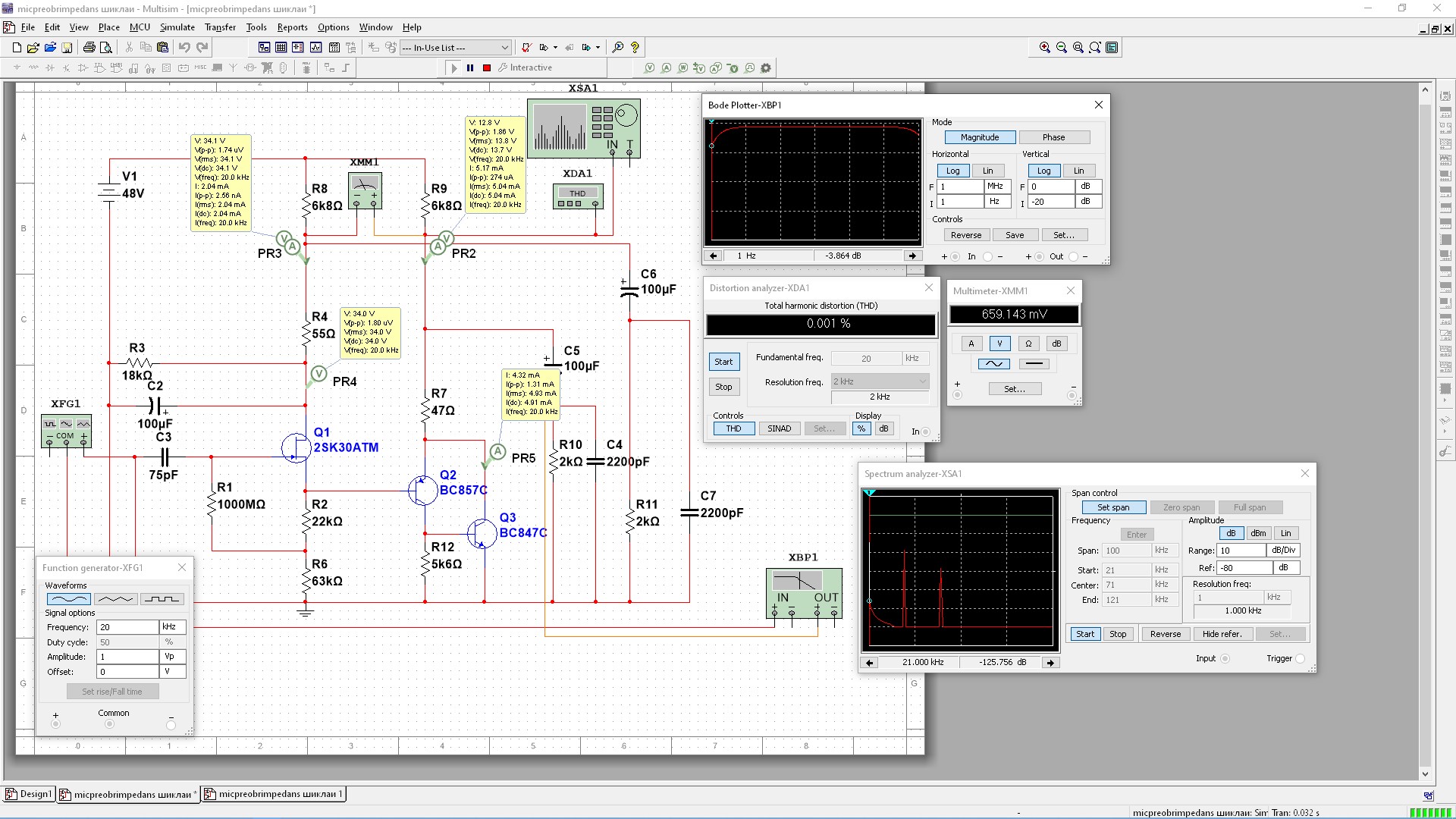Image resolution: width=1456 pixels, height=819 pixels.
Task: Click the help question mark icon
Action: [635, 47]
